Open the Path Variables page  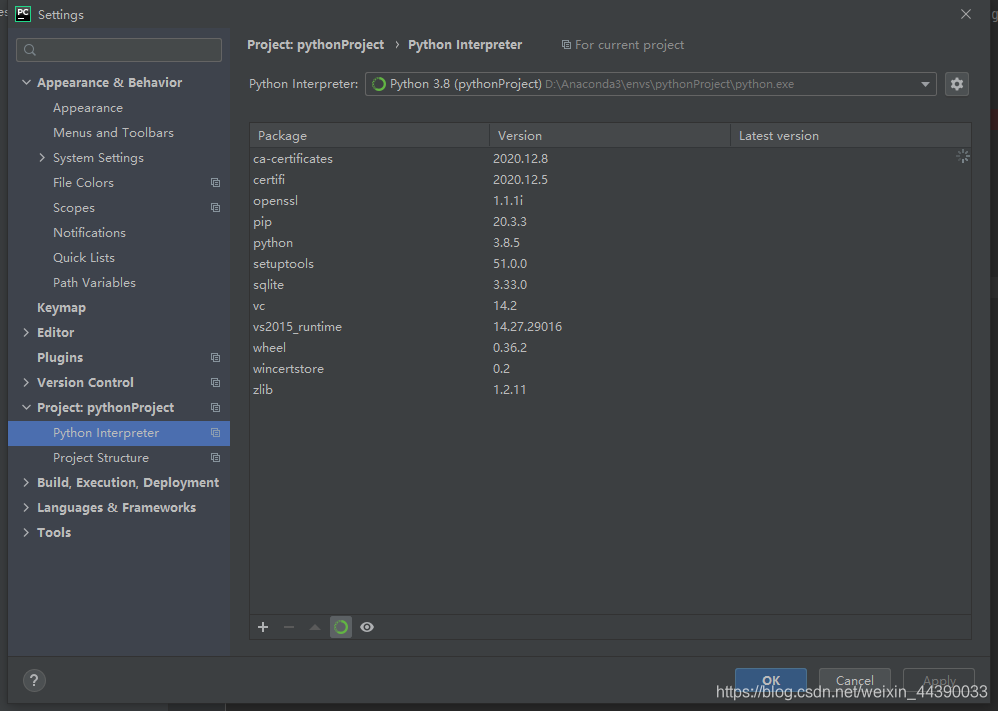(x=94, y=283)
